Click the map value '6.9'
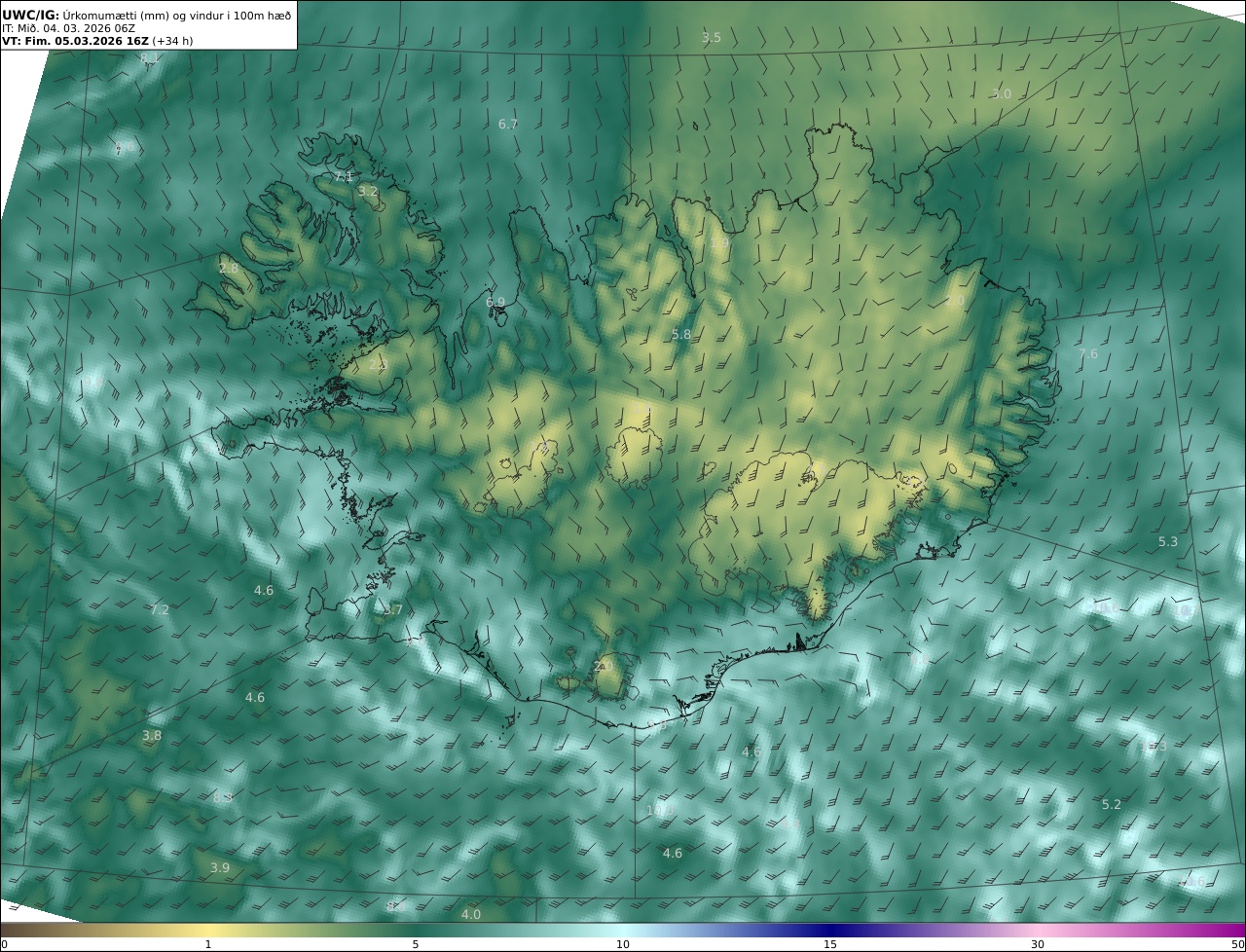1246x952 pixels. 495,303
